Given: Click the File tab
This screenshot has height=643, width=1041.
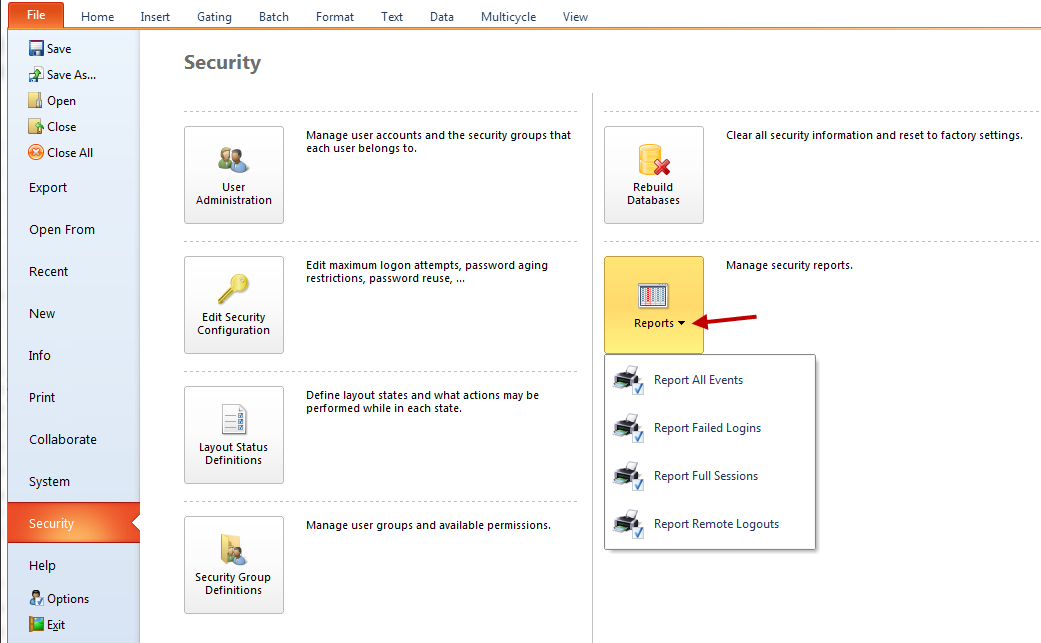Looking at the screenshot, I should coord(36,15).
